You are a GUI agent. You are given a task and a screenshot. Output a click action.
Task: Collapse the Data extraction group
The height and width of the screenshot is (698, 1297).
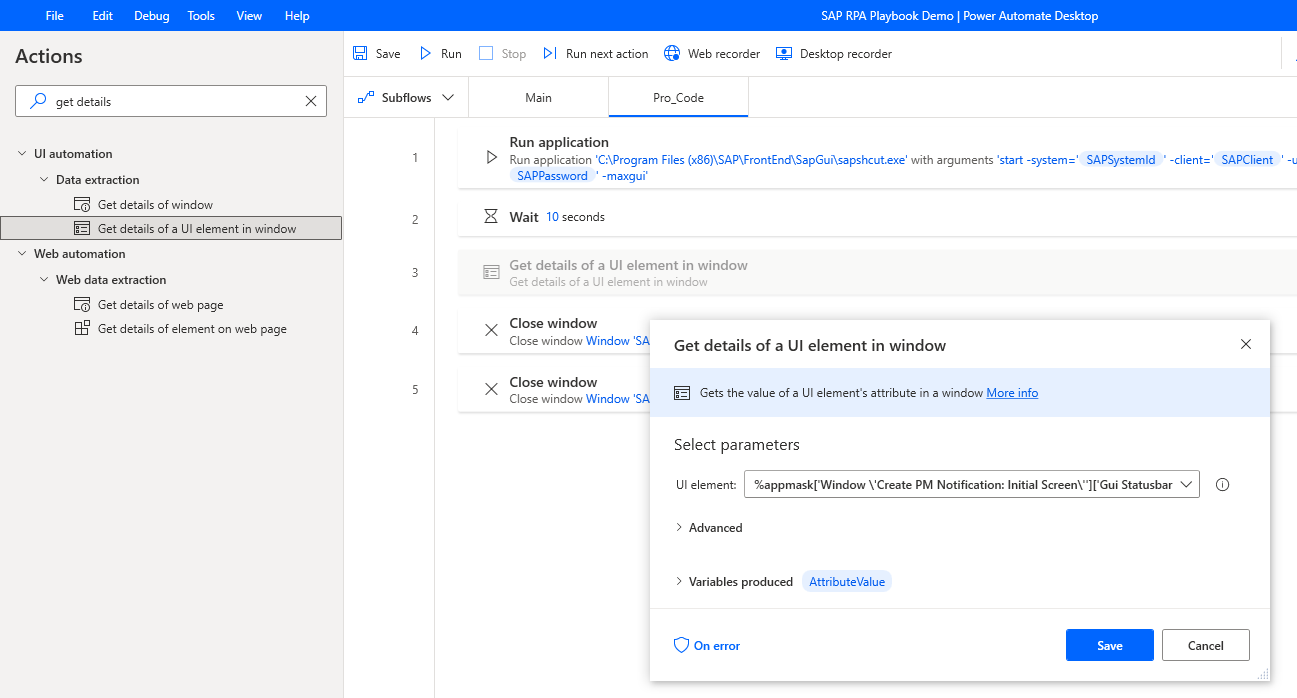(44, 180)
